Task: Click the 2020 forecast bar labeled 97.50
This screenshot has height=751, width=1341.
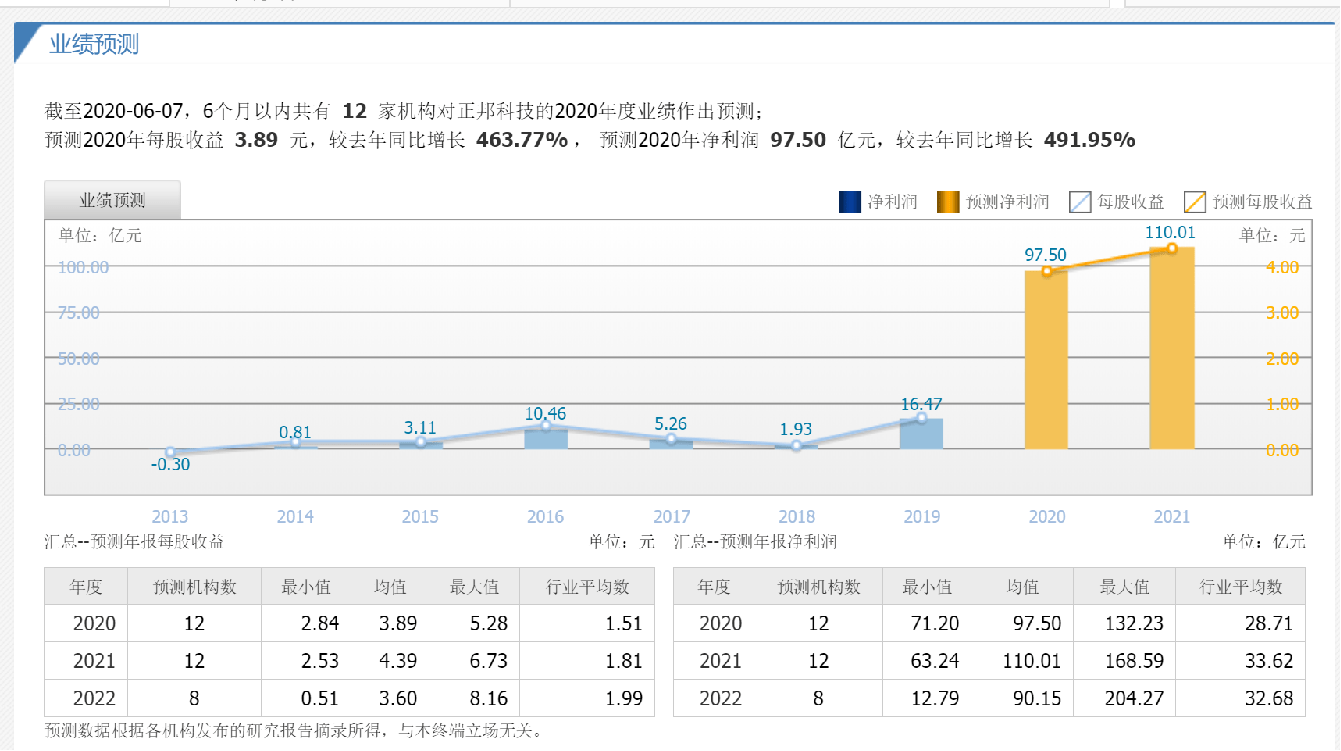Action: (x=1046, y=360)
